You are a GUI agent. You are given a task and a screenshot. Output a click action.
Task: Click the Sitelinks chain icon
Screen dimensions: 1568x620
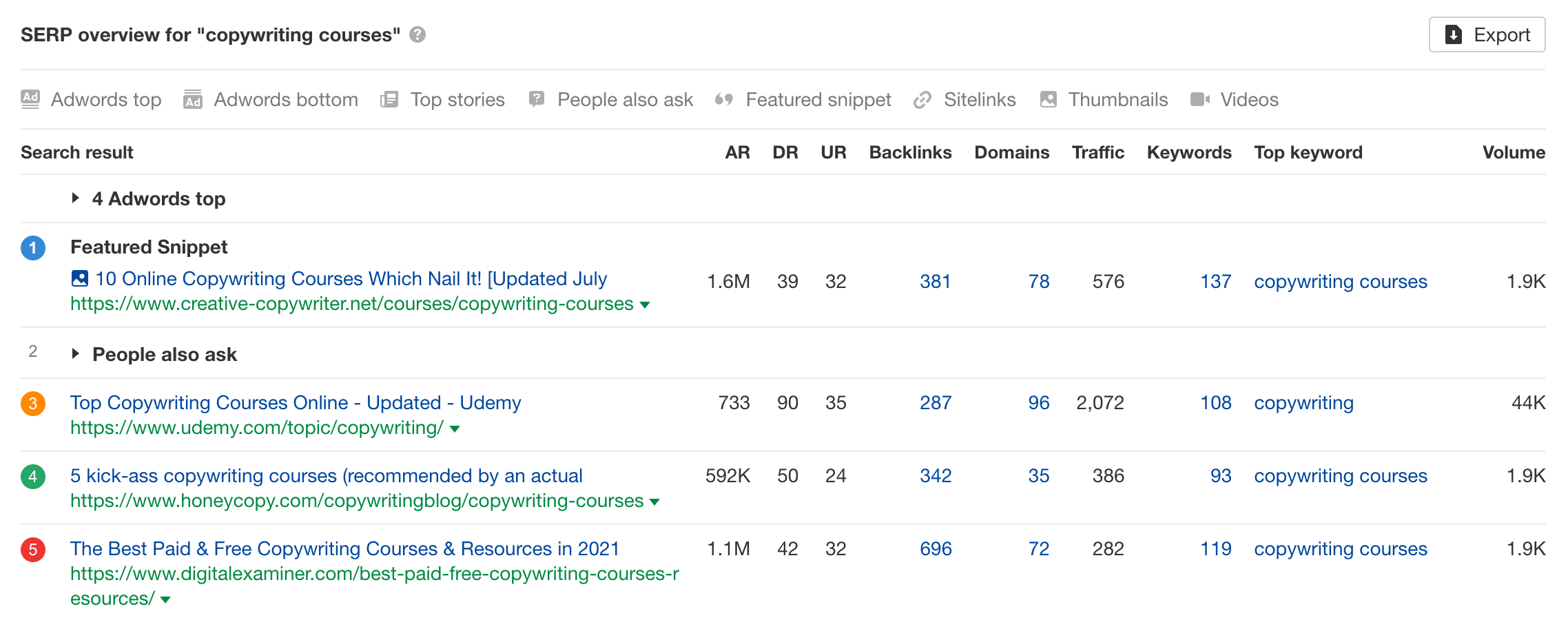(922, 100)
